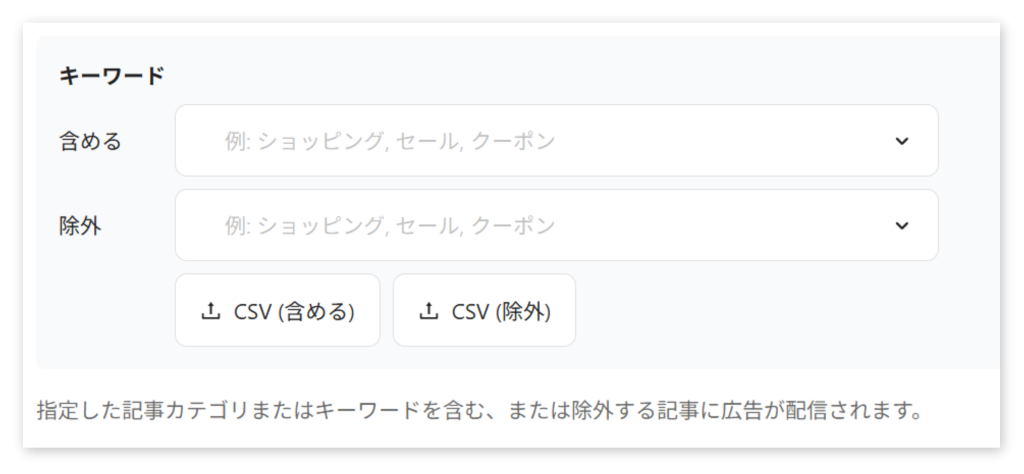Screen dimensions: 1024x474
Task: Click the 含める row label
Action: coord(90,141)
